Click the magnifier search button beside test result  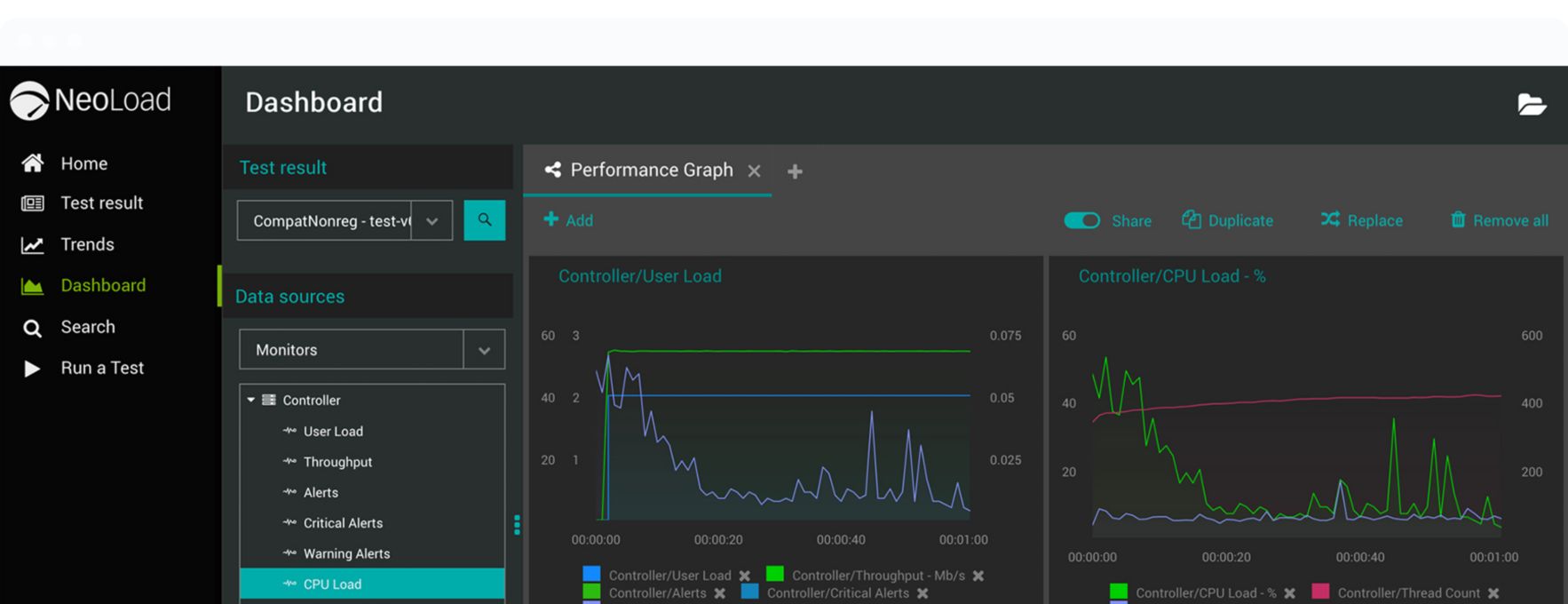(x=484, y=220)
